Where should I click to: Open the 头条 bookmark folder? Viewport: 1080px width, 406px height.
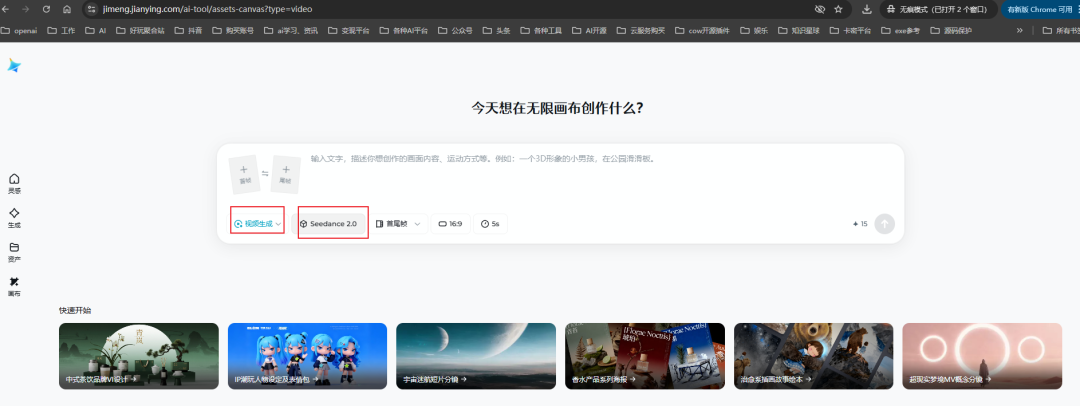click(x=496, y=30)
